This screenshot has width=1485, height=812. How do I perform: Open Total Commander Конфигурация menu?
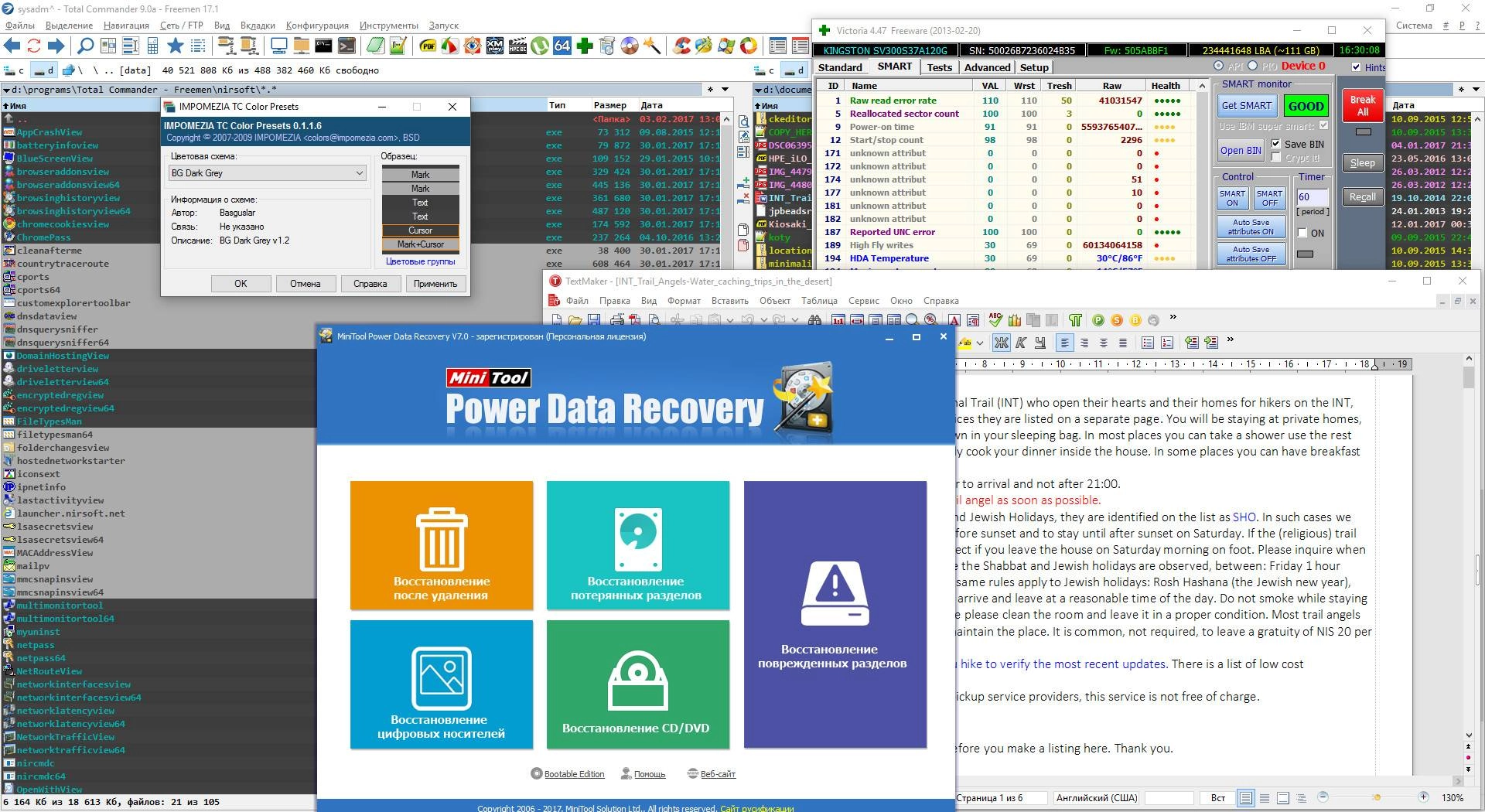(317, 26)
